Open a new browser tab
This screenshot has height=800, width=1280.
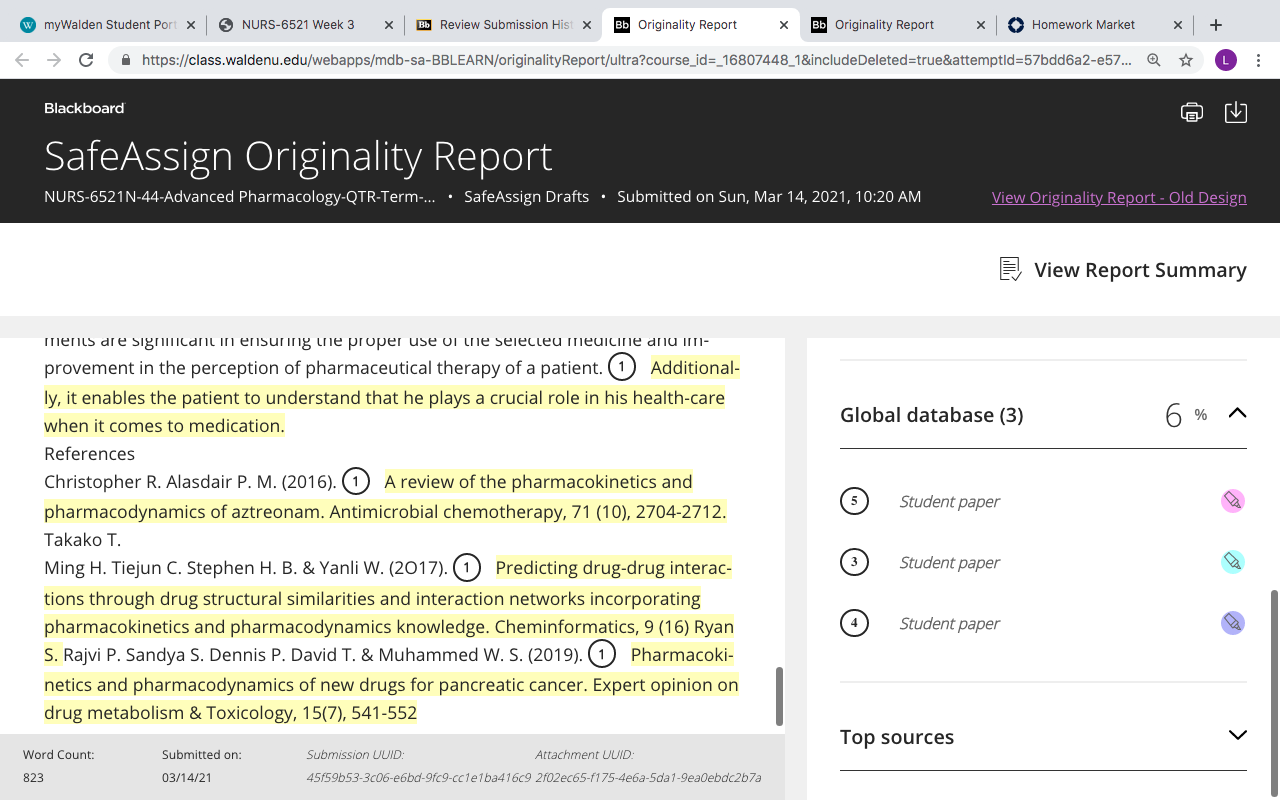point(1216,25)
